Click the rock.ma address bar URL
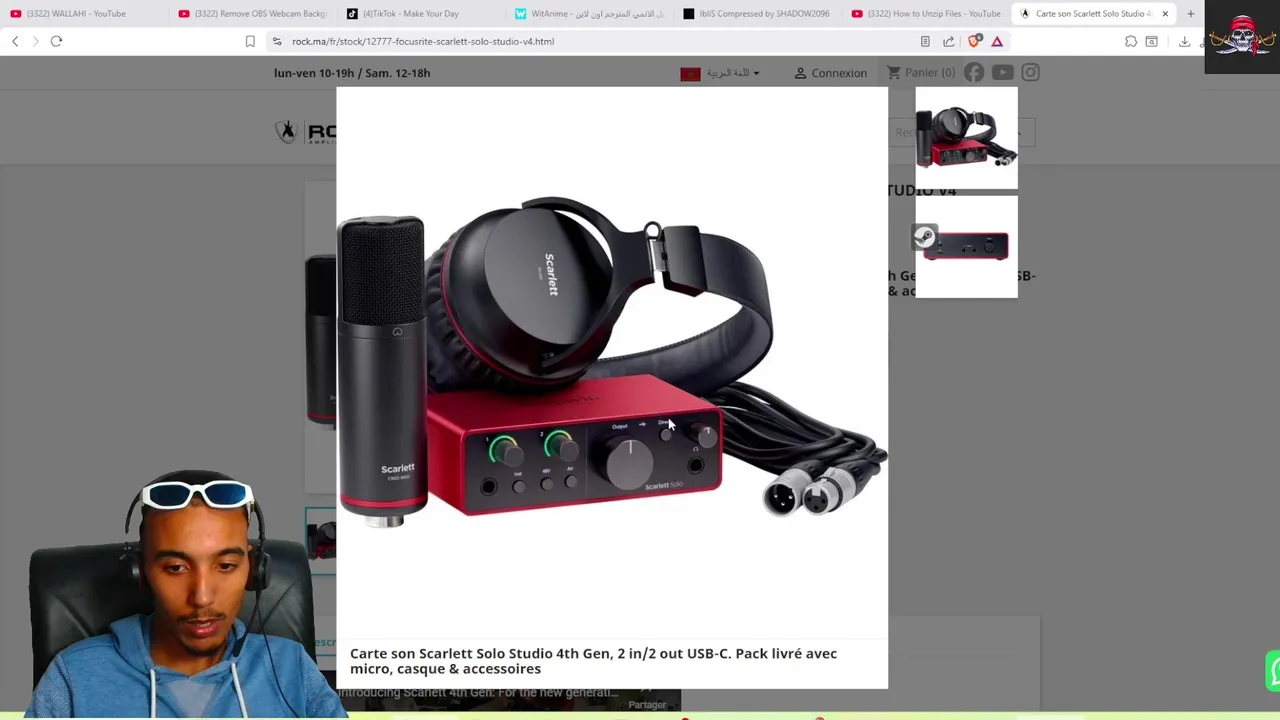 (x=423, y=41)
